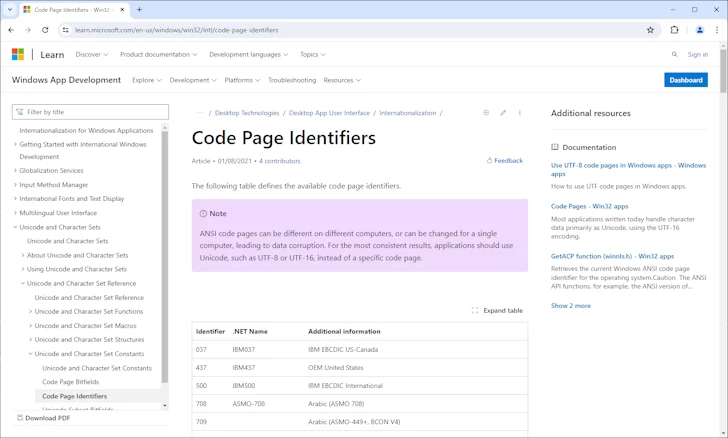
Task: Click the Filter by title field
Action: pos(91,112)
